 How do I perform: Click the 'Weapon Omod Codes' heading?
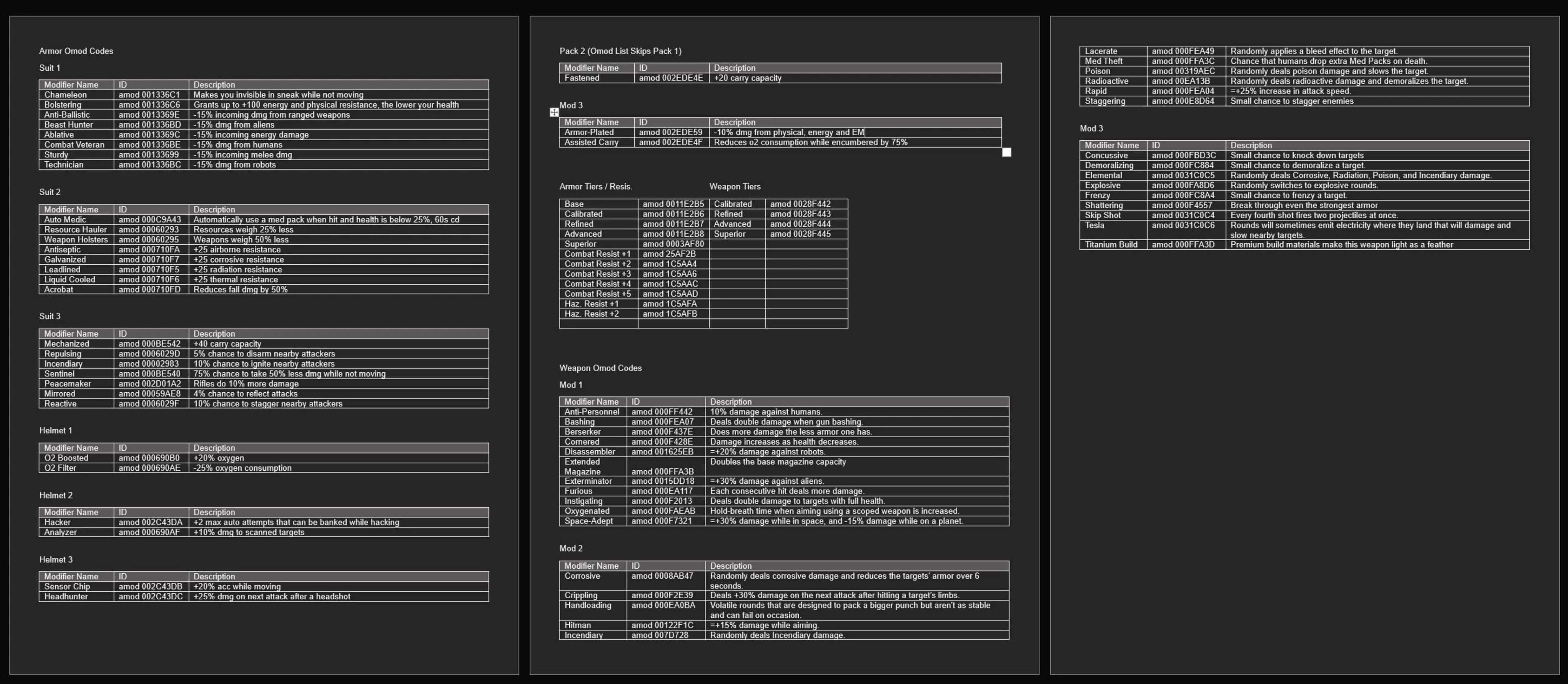click(x=600, y=368)
